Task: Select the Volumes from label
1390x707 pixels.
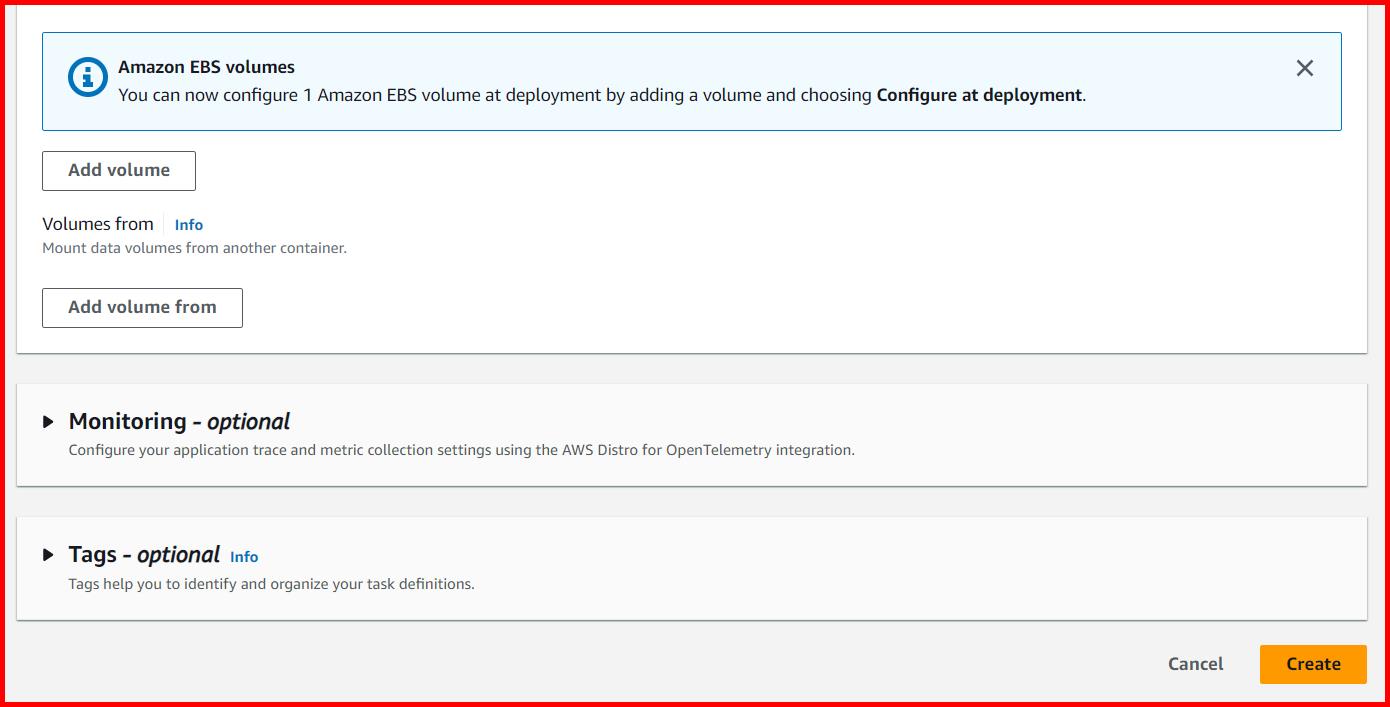Action: [x=97, y=224]
